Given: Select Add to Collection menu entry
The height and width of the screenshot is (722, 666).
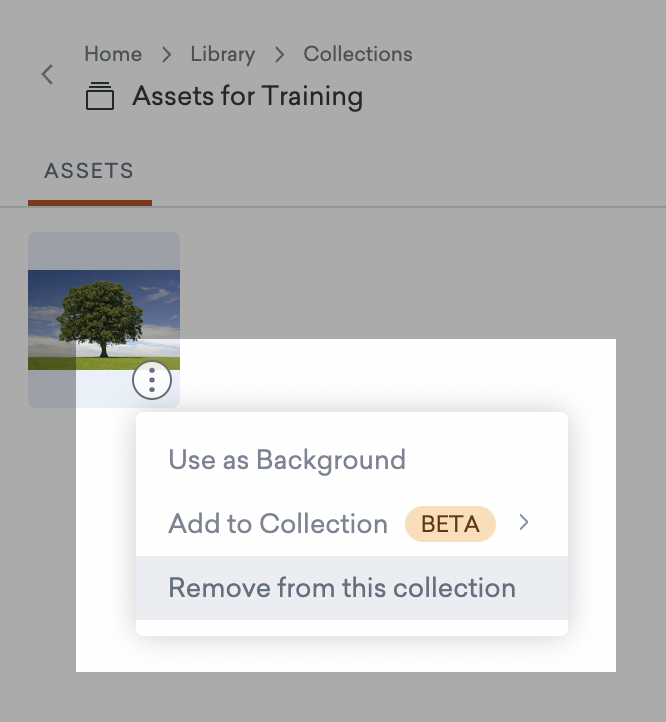Looking at the screenshot, I should pyautogui.click(x=278, y=524).
